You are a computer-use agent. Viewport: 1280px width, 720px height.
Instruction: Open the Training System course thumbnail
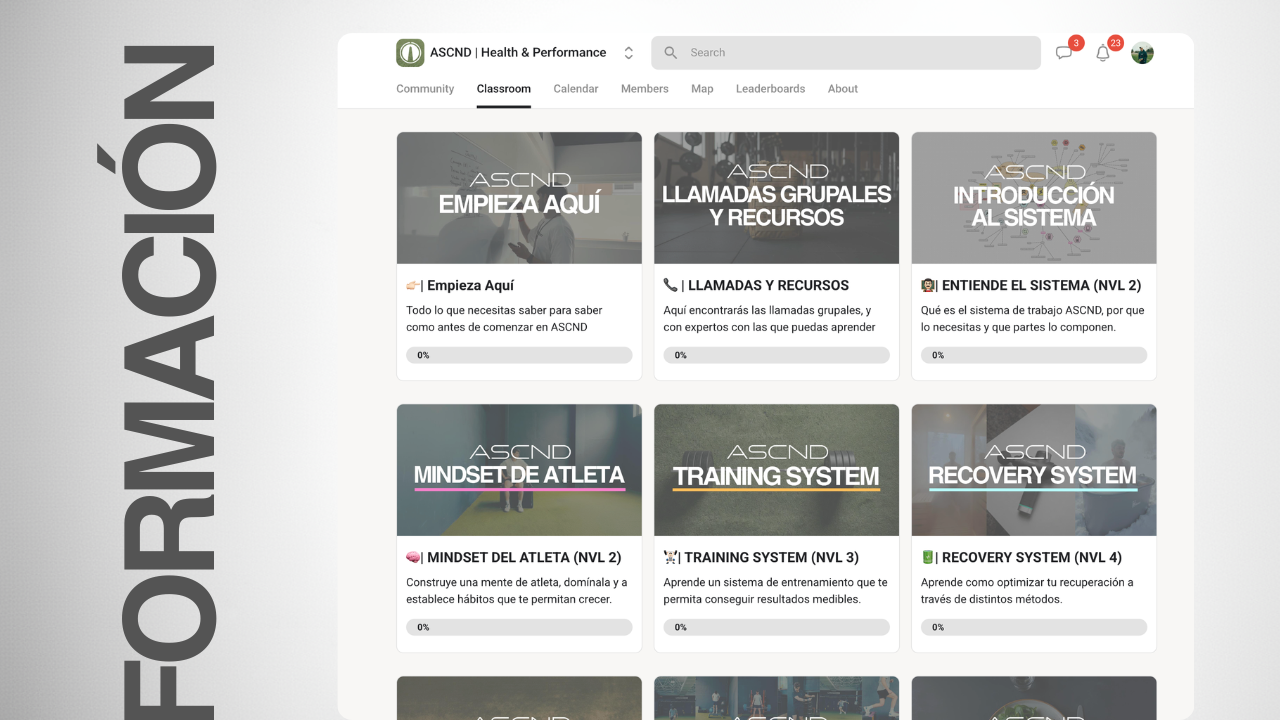(777, 470)
